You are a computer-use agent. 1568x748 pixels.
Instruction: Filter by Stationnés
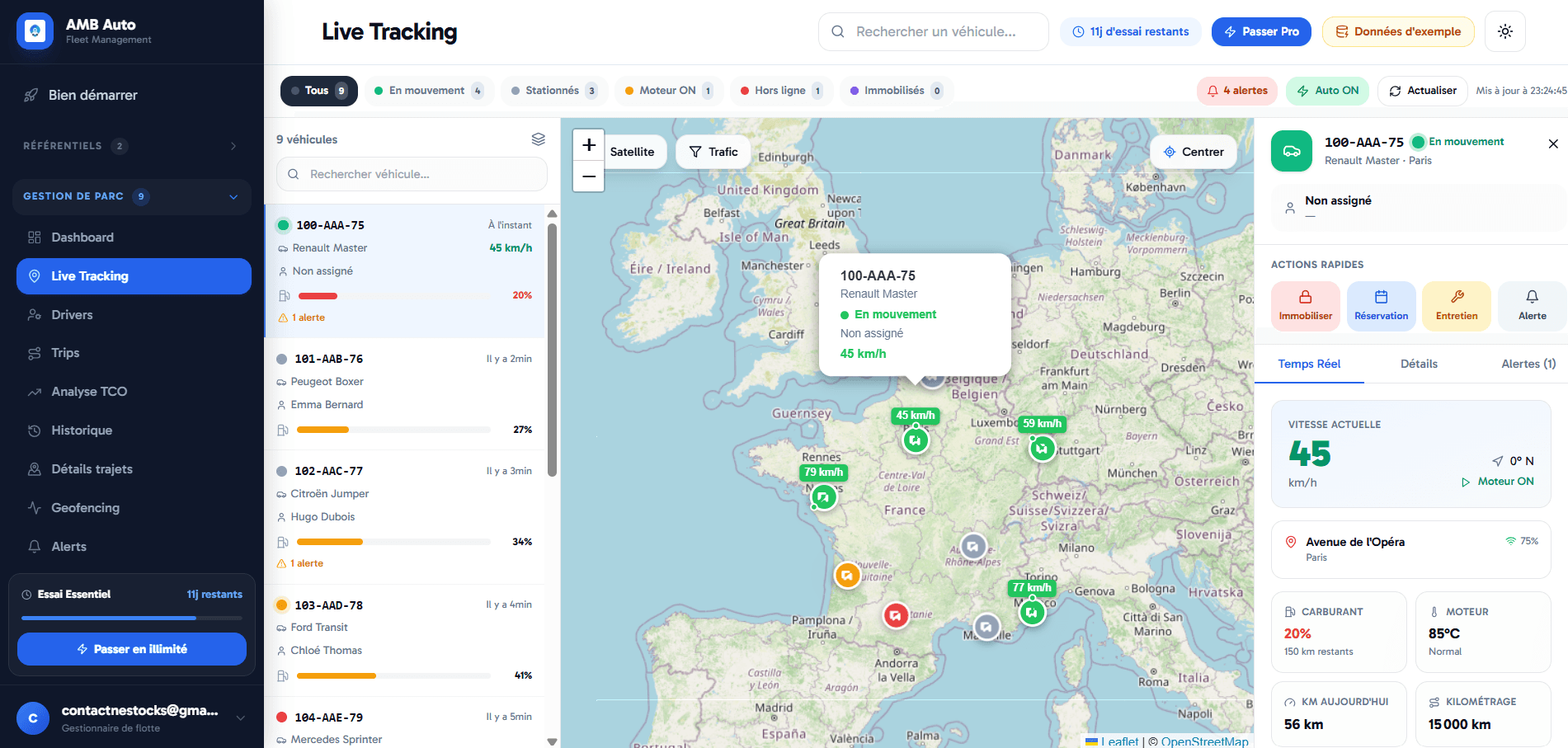point(553,91)
